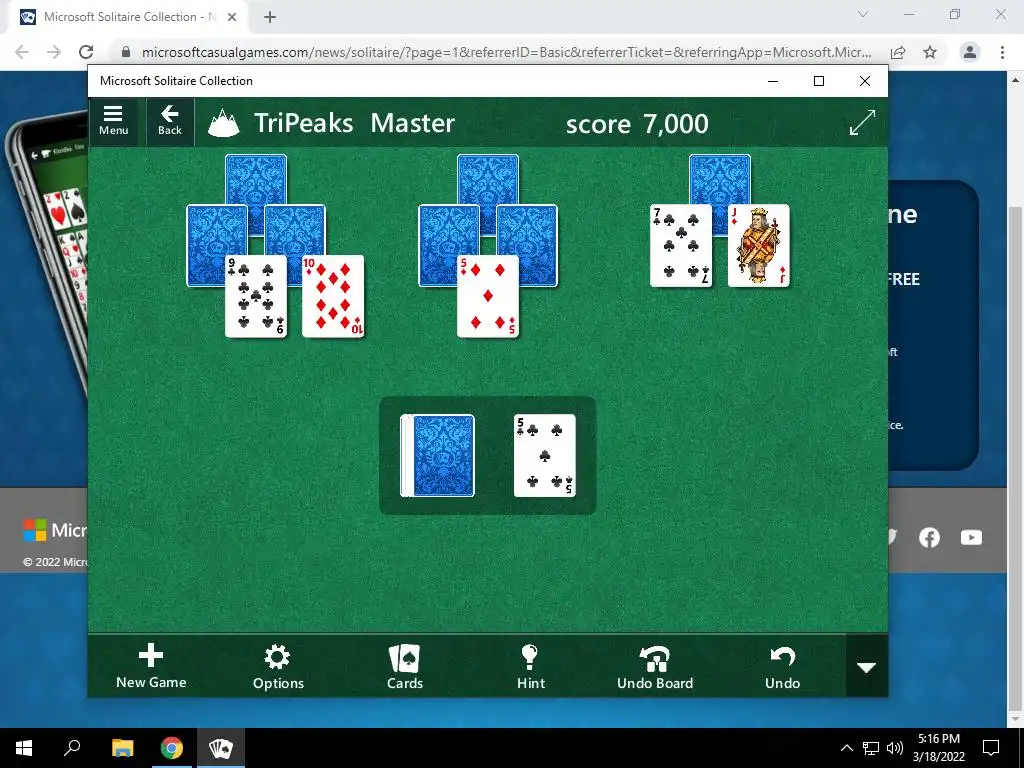1024x768 pixels.
Task: Play the 9 of clubs card
Action: point(256,296)
